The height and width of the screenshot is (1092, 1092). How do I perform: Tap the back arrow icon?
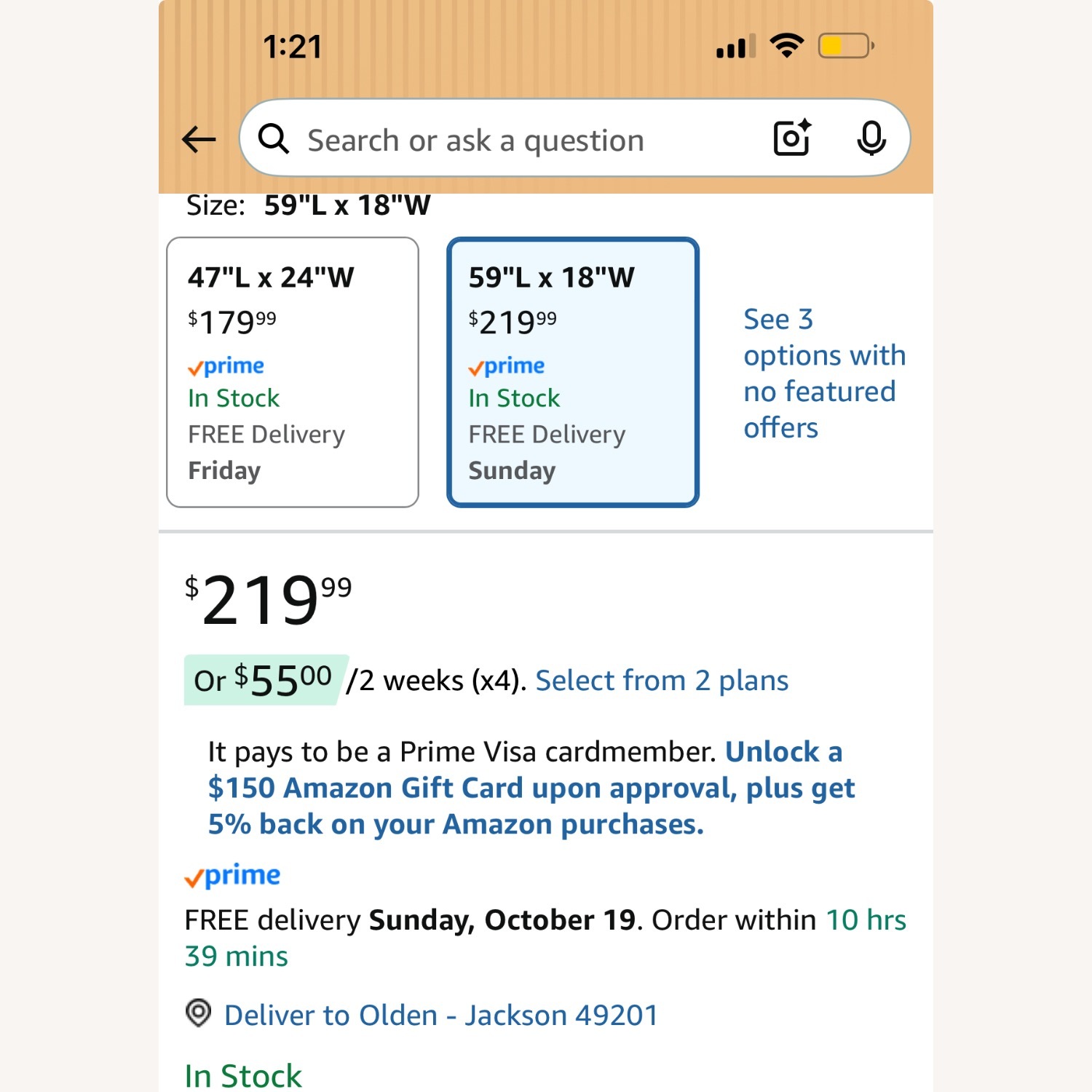[199, 139]
